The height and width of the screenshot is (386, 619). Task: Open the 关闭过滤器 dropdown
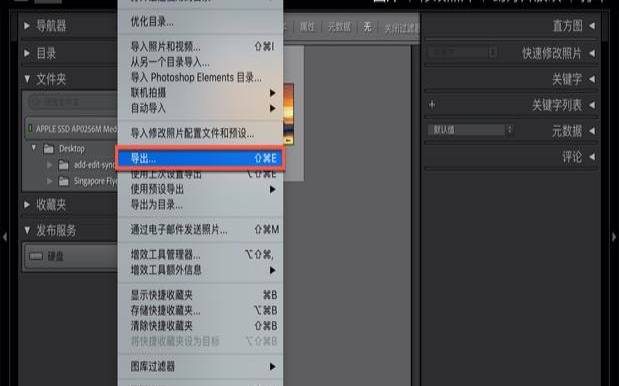click(x=402, y=28)
